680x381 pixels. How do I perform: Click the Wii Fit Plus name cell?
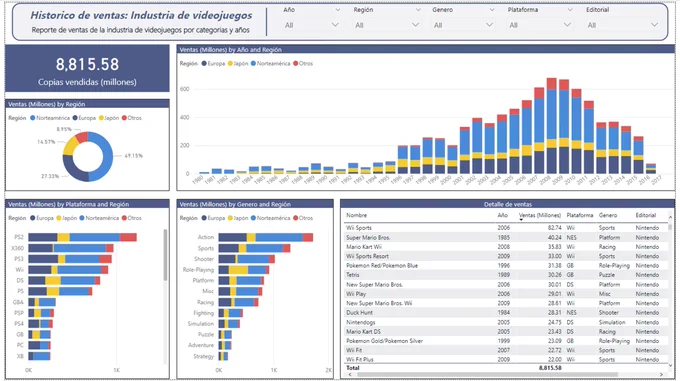[x=360, y=359]
